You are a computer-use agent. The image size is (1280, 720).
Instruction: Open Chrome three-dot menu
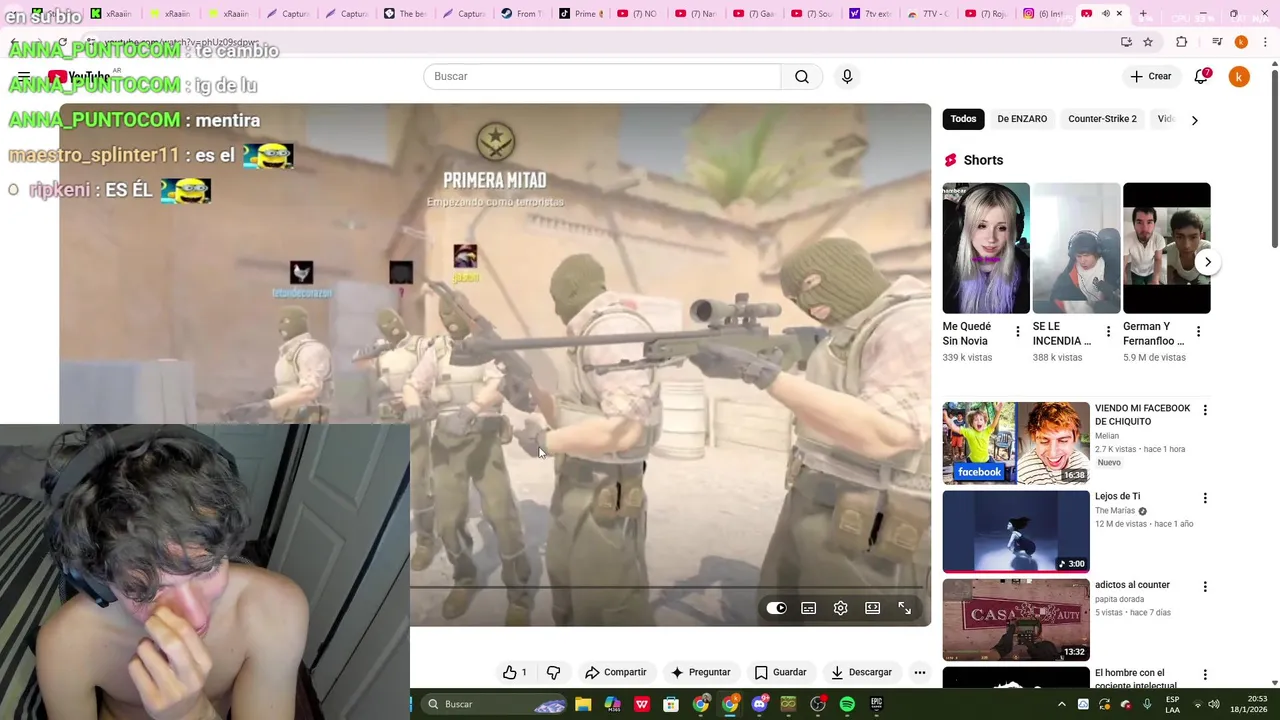coord(1265,42)
